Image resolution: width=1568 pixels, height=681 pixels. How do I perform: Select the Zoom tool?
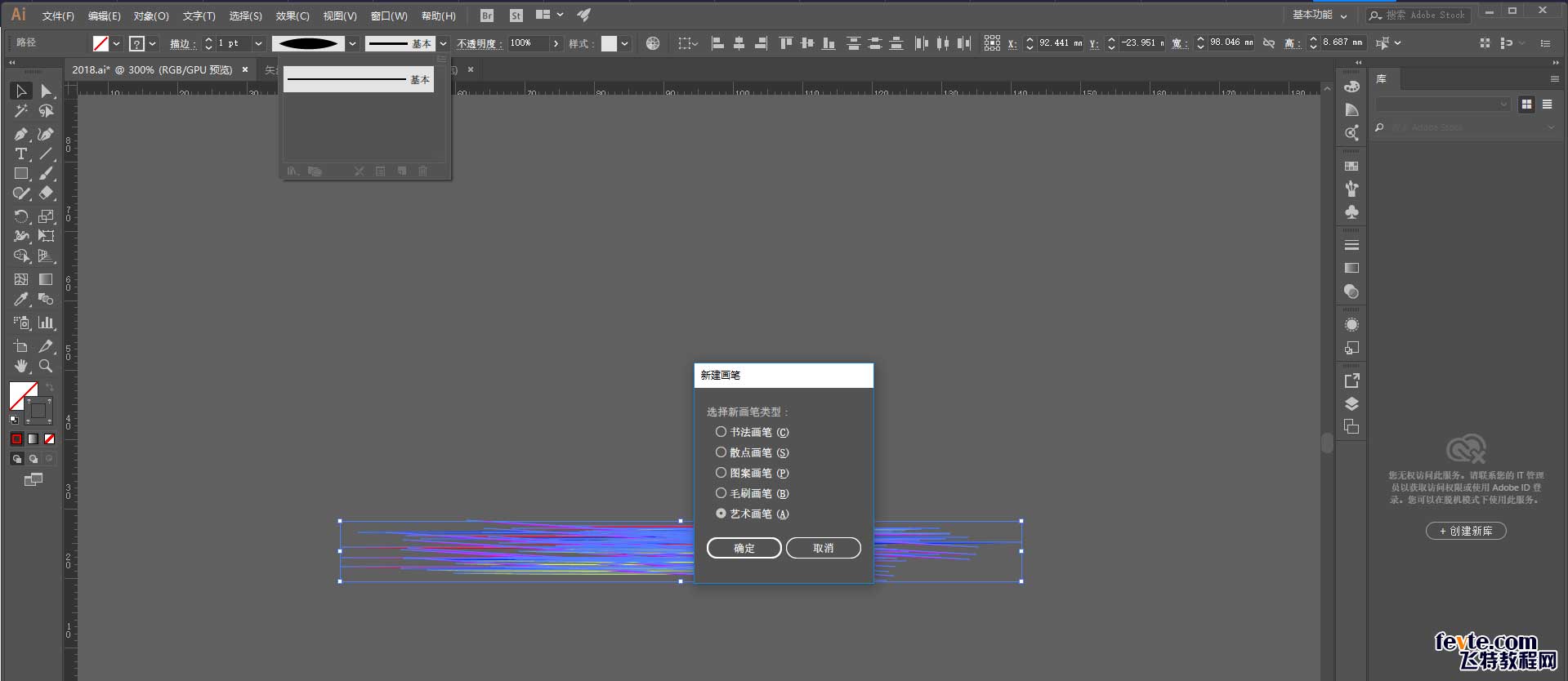tap(47, 366)
